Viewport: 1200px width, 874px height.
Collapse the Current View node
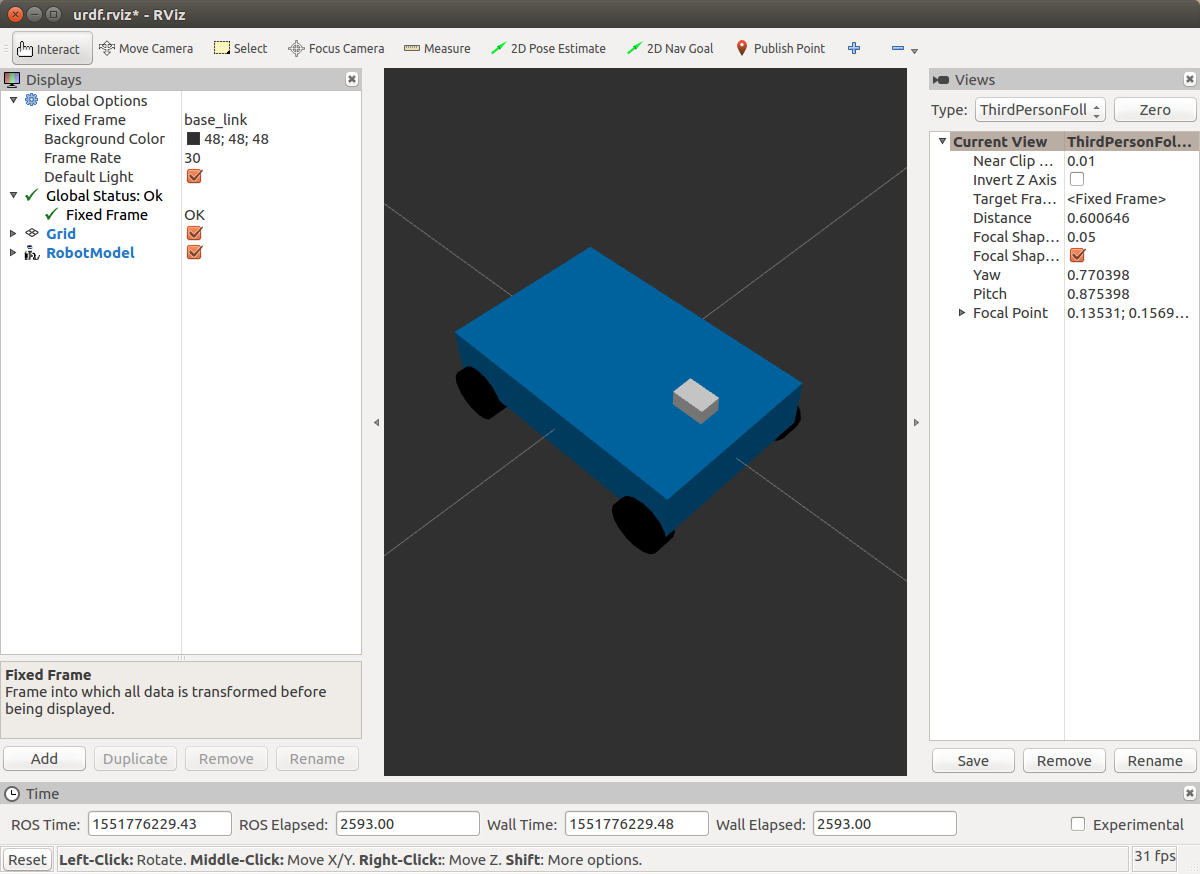(942, 141)
